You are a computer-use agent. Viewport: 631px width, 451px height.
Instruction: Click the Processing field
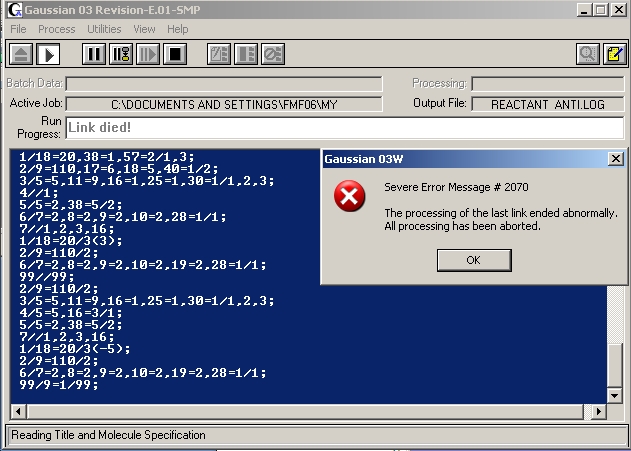548,84
